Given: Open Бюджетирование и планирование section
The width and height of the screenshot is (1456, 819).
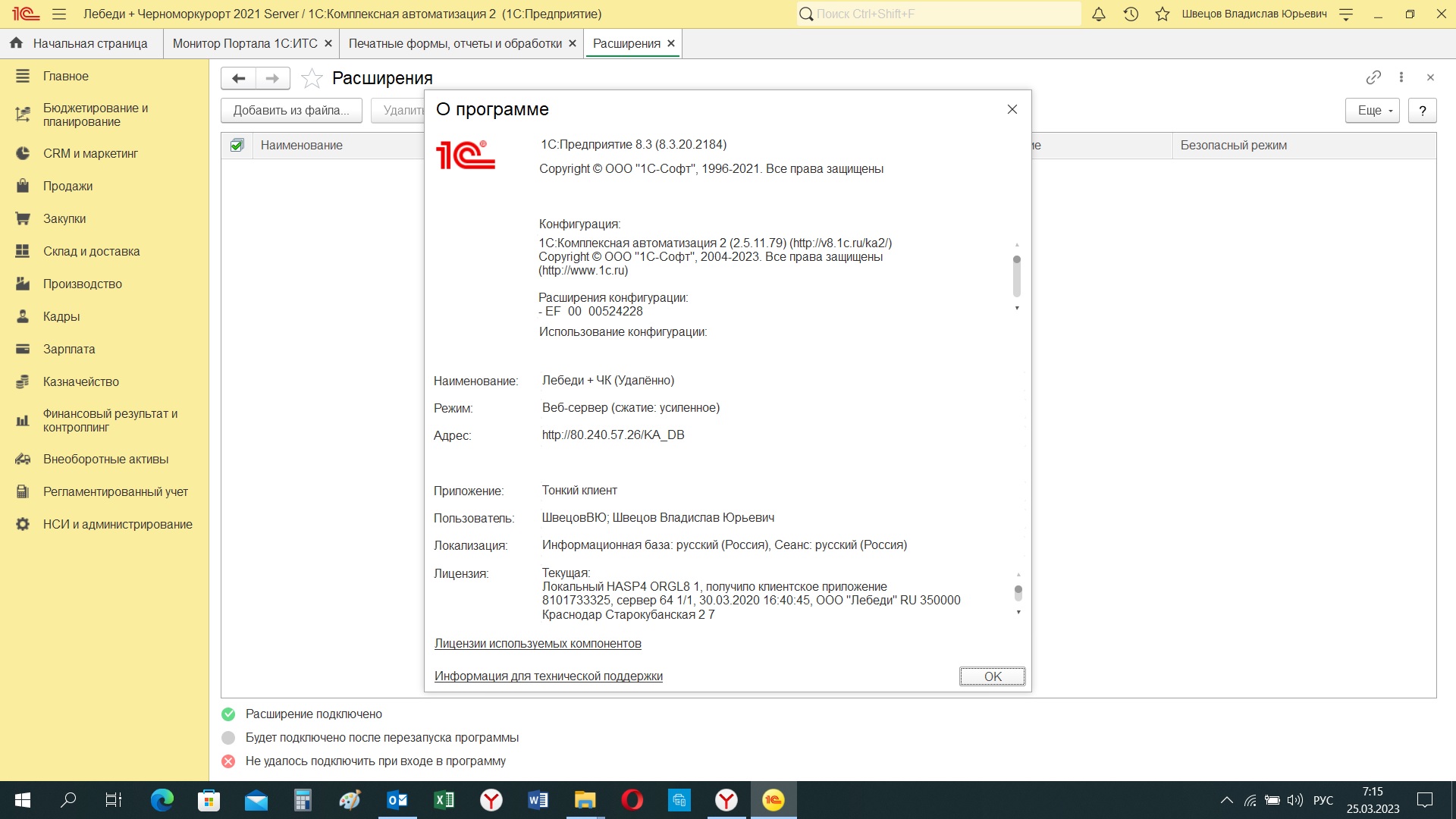Looking at the screenshot, I should click(96, 115).
